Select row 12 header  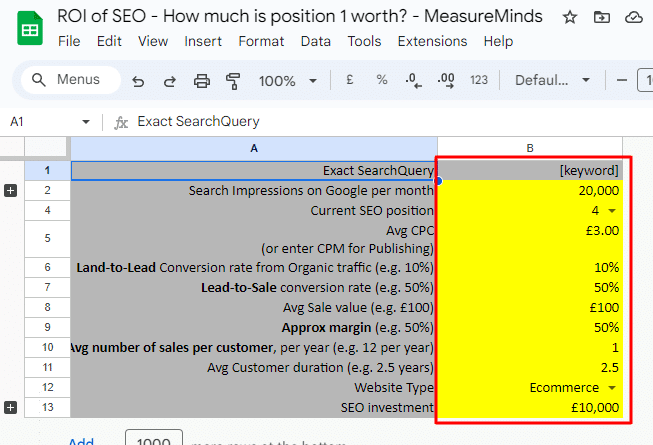coord(47,388)
